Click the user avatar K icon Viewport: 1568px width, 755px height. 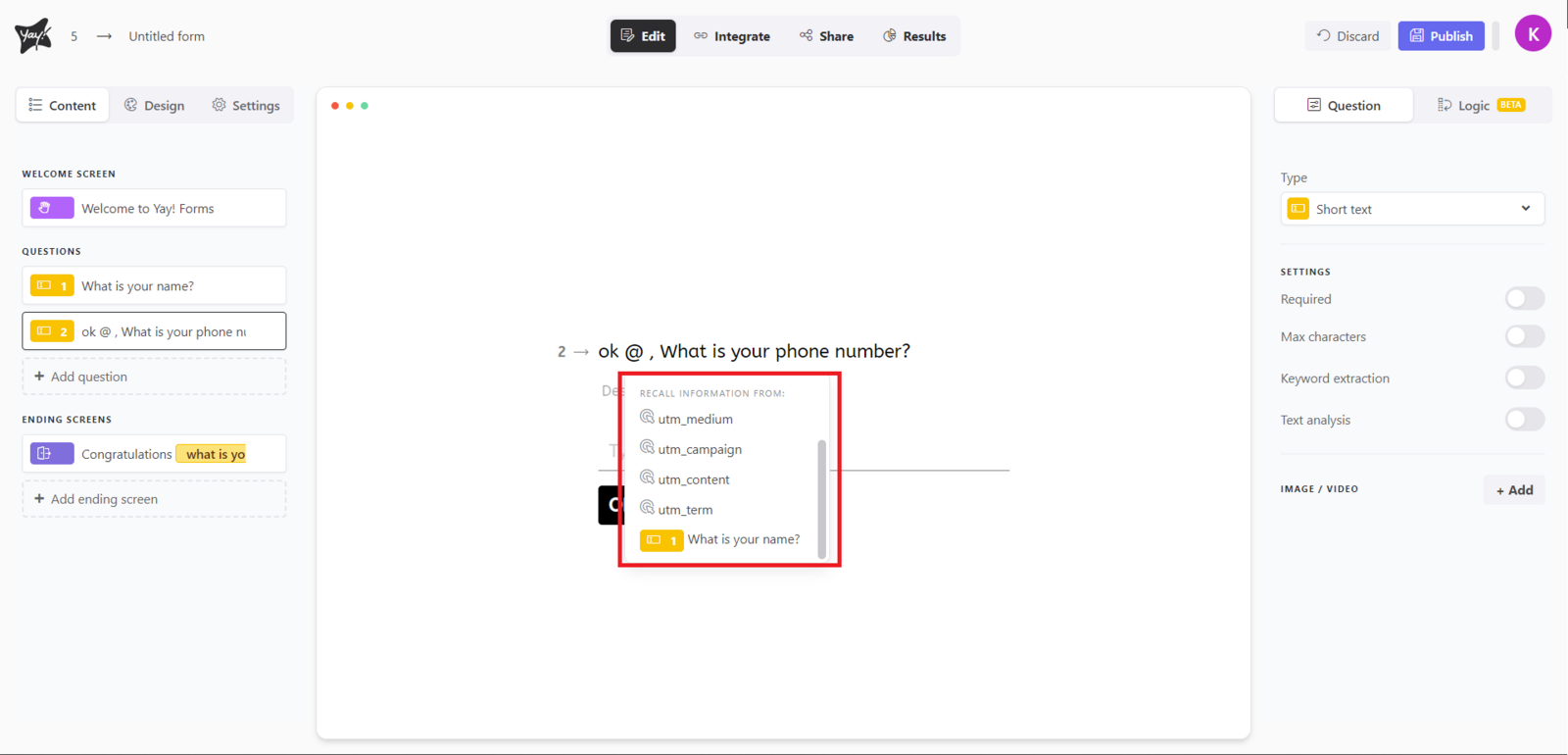1533,34
